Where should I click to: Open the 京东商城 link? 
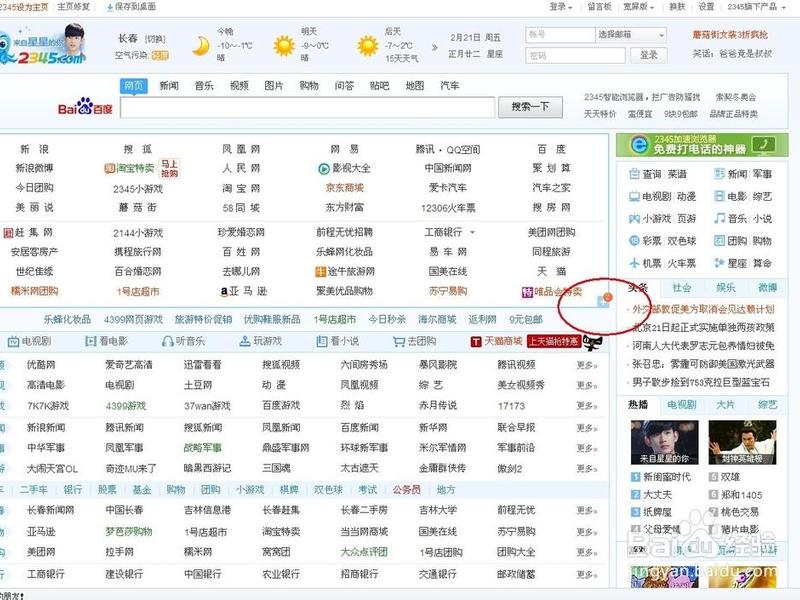(344, 188)
